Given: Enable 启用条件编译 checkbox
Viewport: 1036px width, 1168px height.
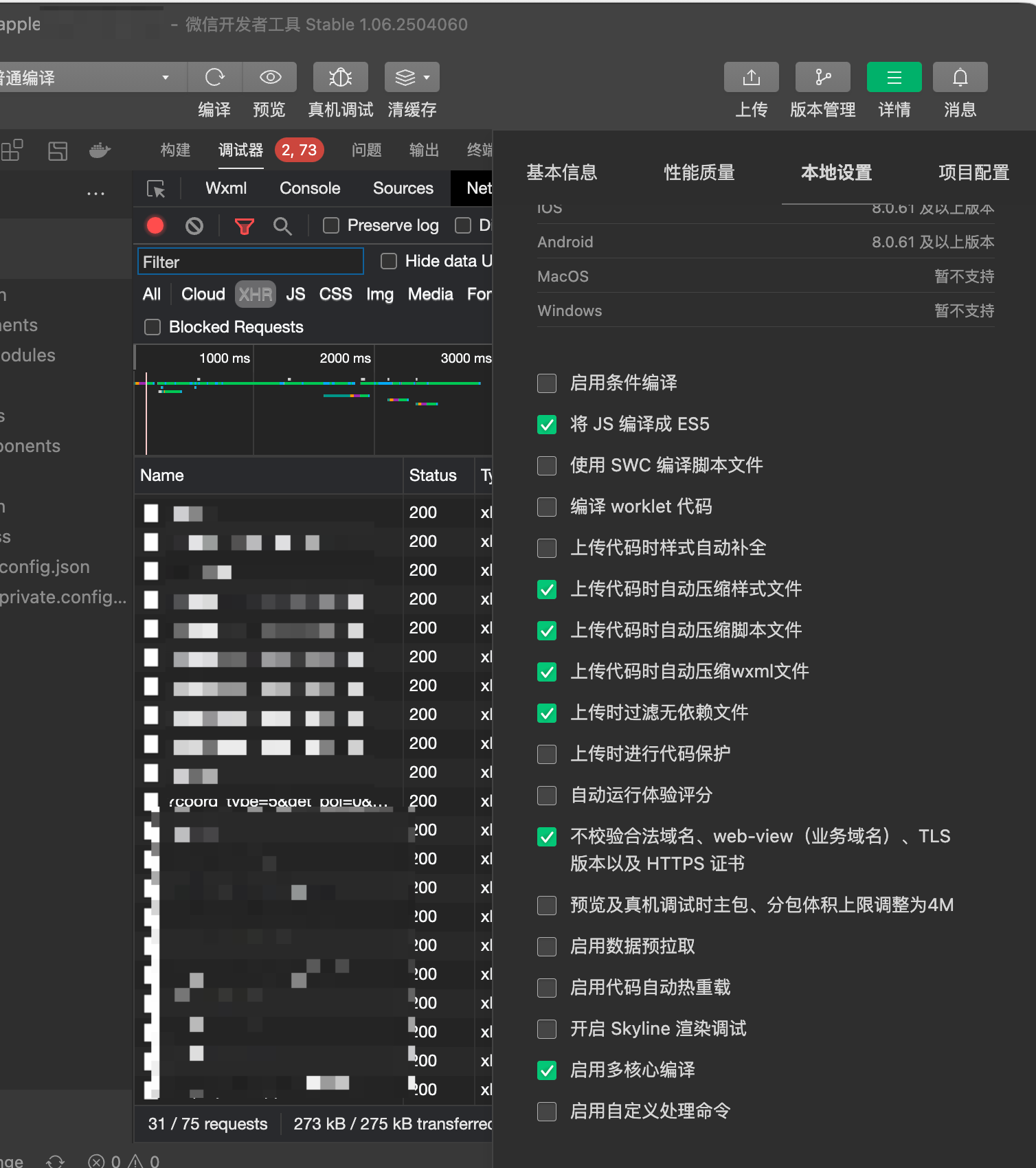Looking at the screenshot, I should [x=547, y=383].
